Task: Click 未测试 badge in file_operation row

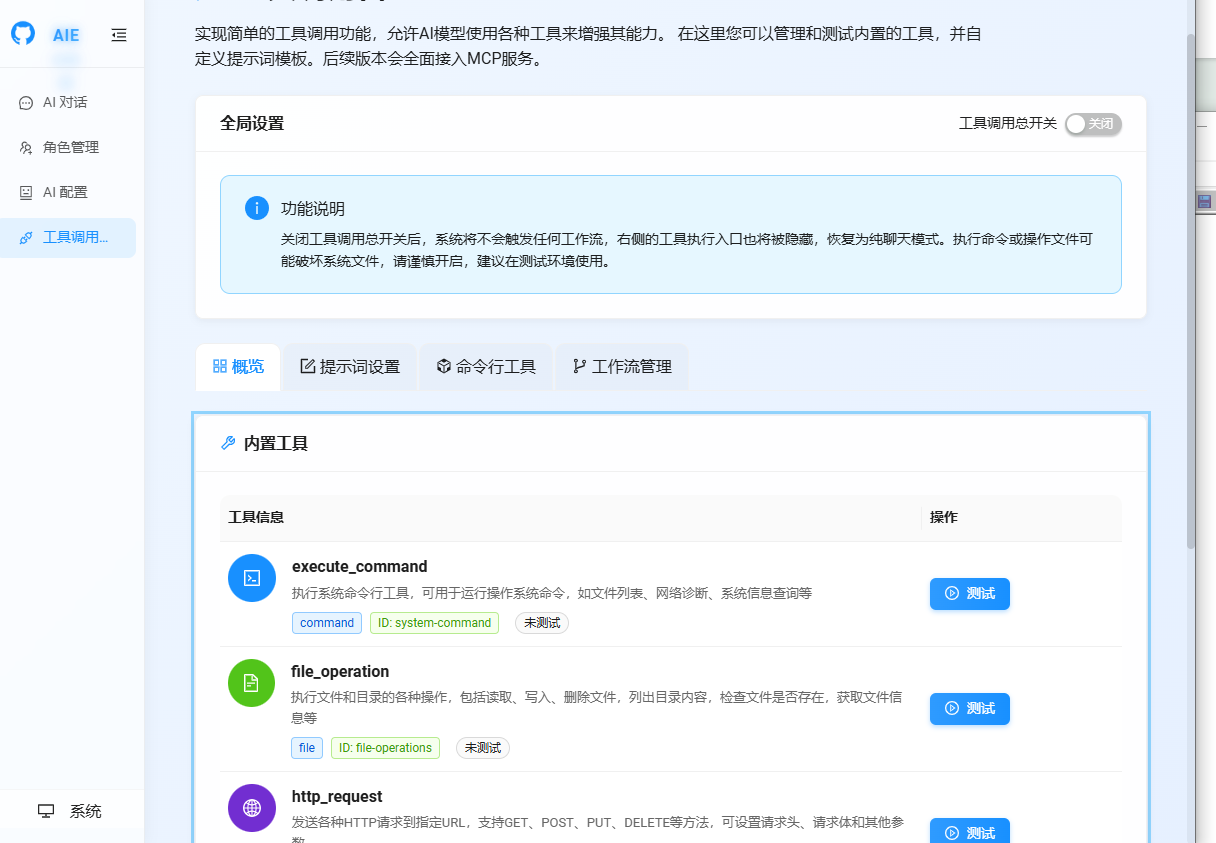Action: [483, 748]
